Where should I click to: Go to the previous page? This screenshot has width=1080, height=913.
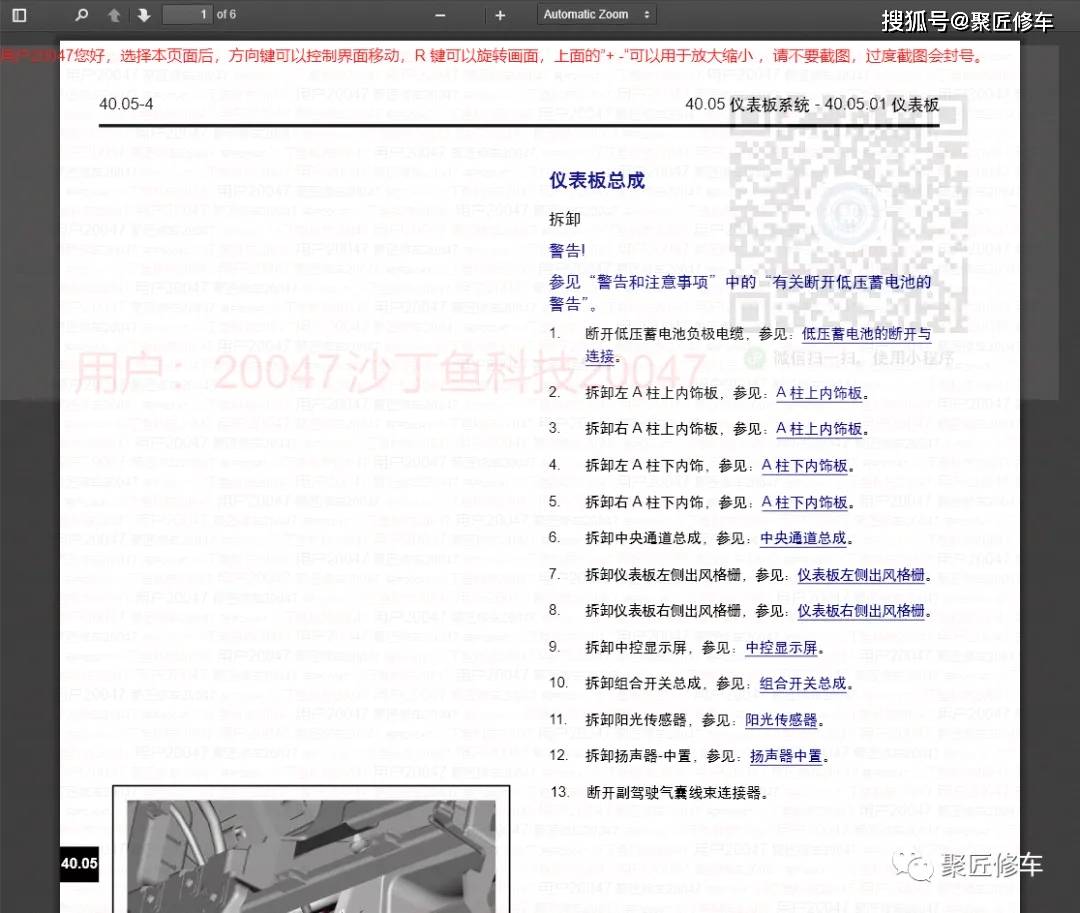click(x=114, y=15)
